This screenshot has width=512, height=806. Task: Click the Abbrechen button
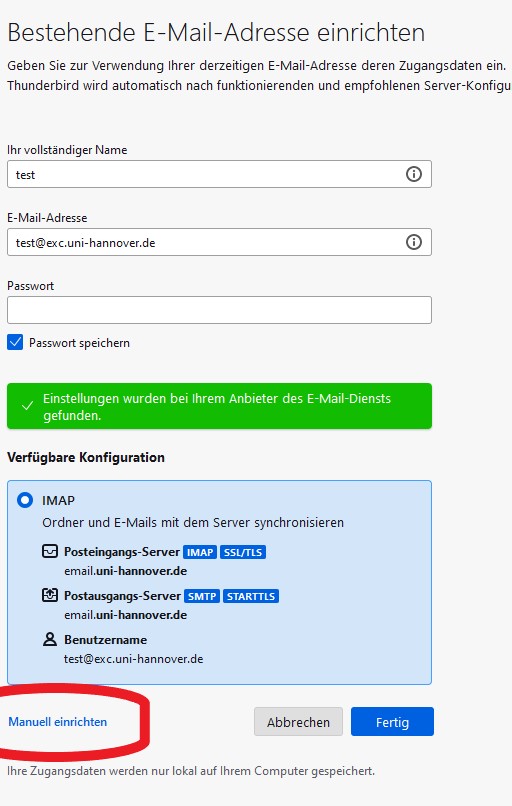pyautogui.click(x=298, y=722)
